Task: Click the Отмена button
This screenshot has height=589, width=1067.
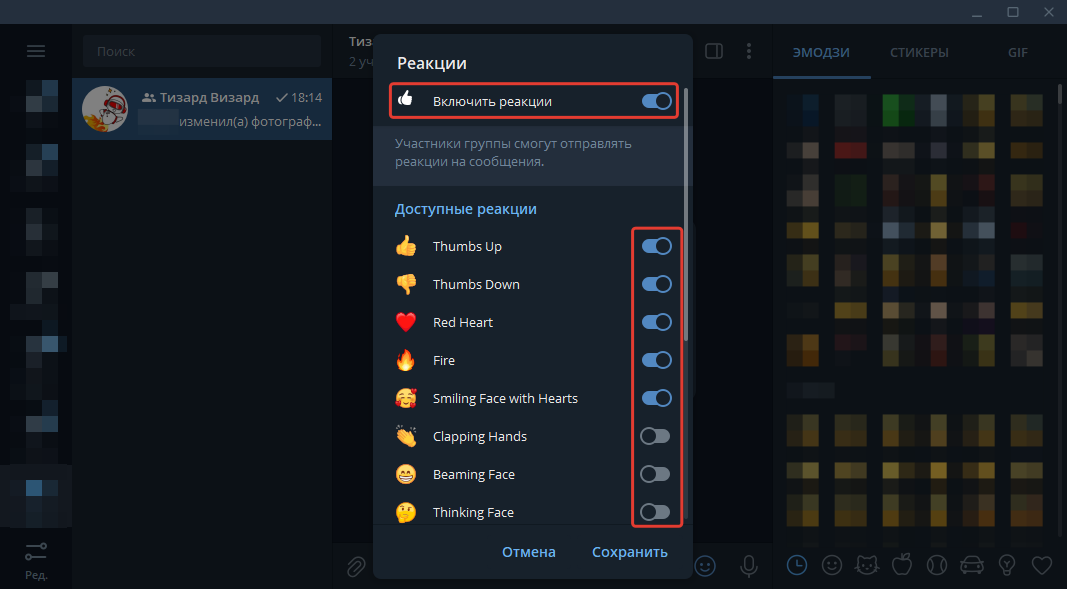Action: coord(529,552)
